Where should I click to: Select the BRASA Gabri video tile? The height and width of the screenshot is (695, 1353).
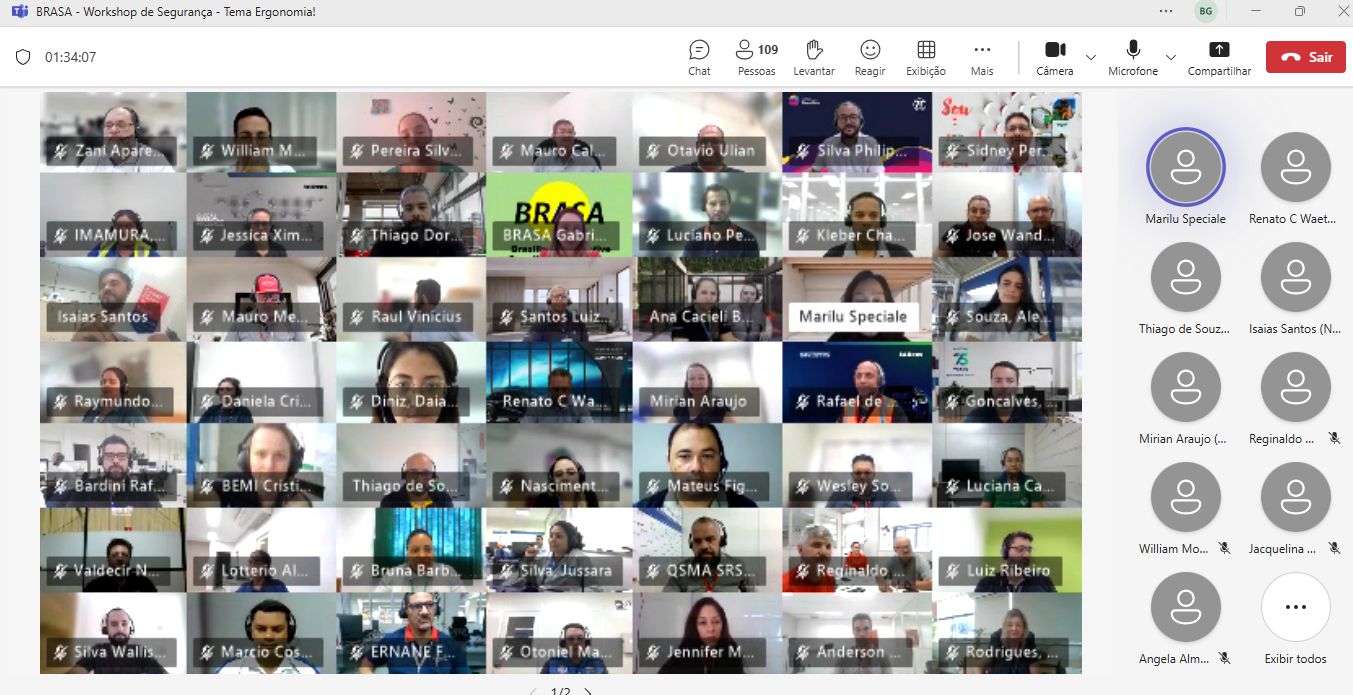560,215
